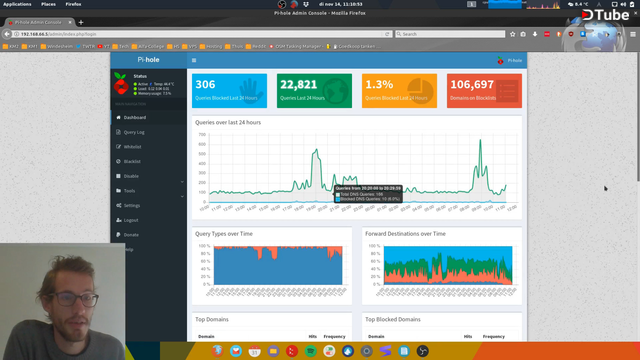Open the Blacklist page in sidebar

[x=149, y=162]
